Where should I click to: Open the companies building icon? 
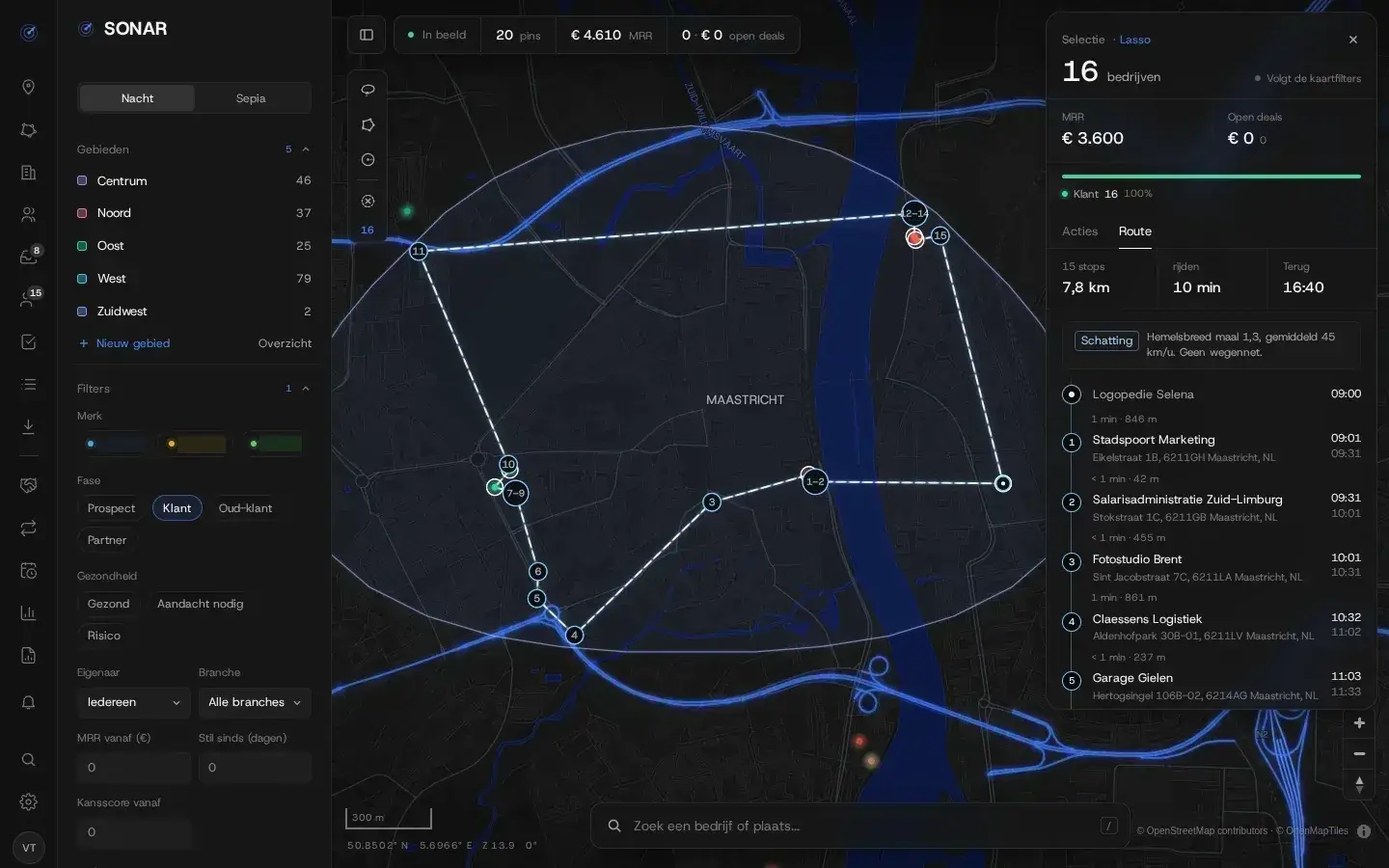[29, 173]
